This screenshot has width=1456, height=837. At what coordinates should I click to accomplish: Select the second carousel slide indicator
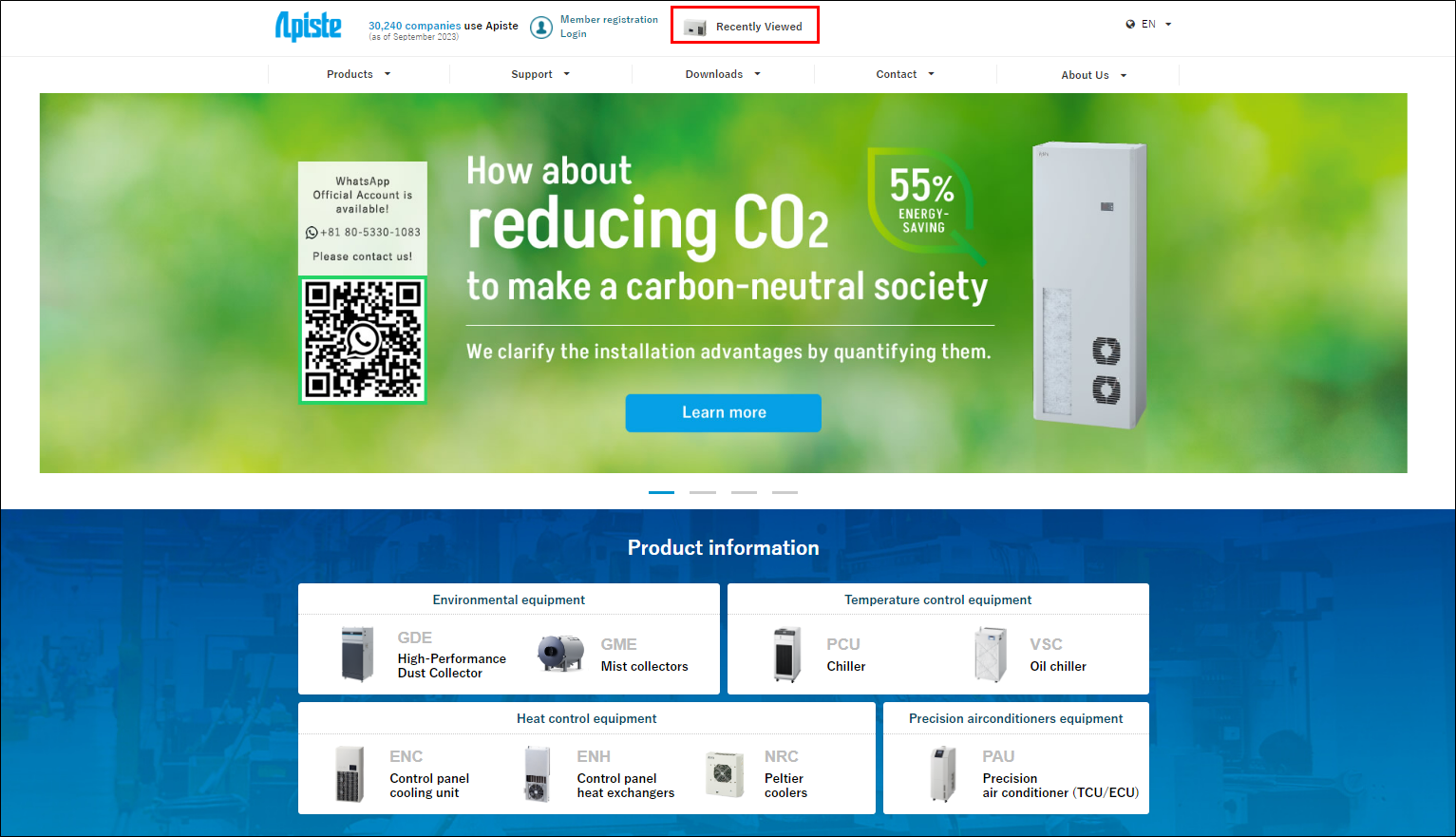pos(703,492)
